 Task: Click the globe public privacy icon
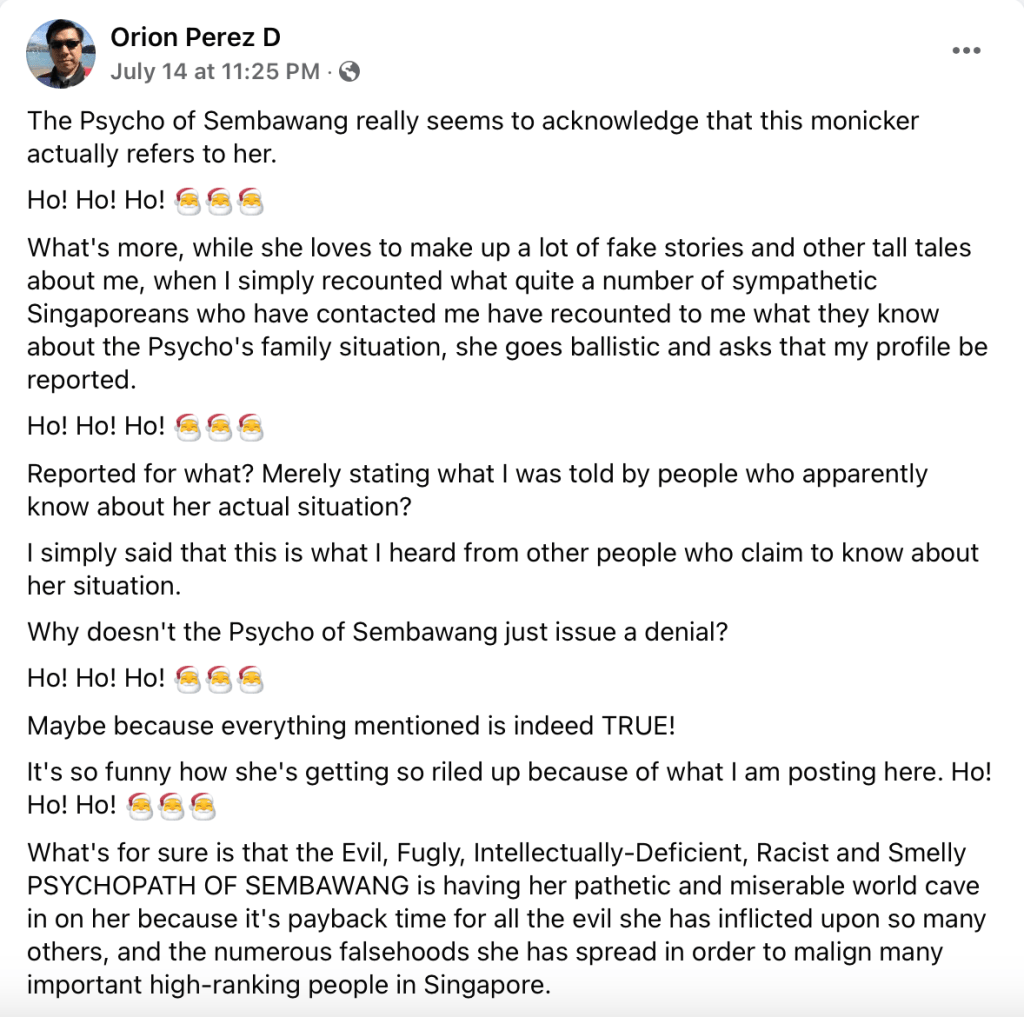coord(350,72)
